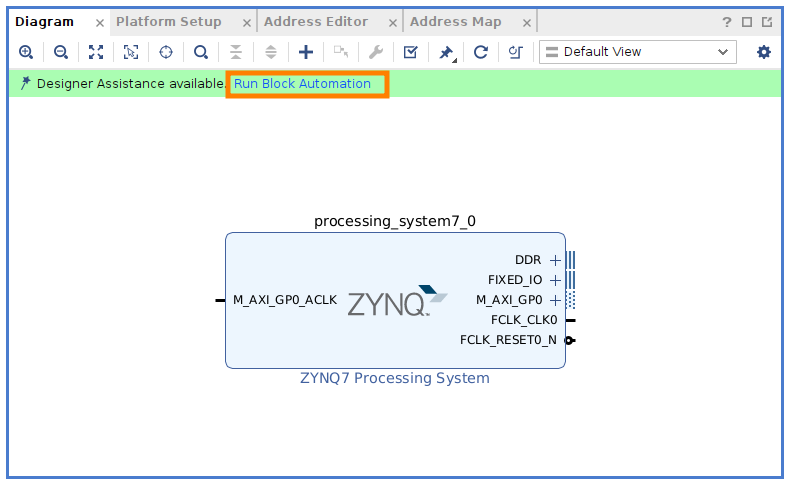This screenshot has height=483, width=788.
Task: Expand the FIXED_IO interface plus
Action: pos(555,280)
